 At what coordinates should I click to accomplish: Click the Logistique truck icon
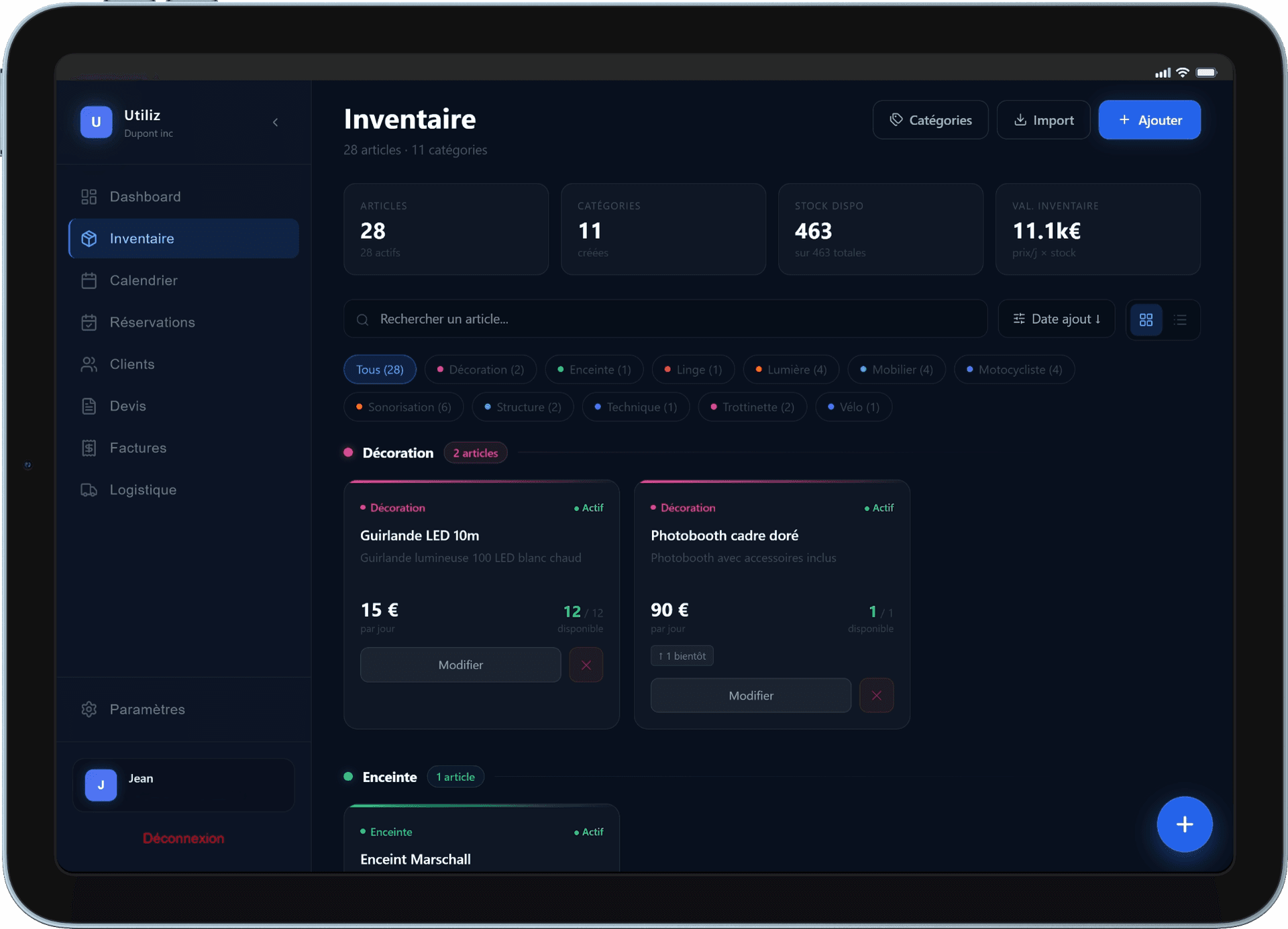pos(89,490)
